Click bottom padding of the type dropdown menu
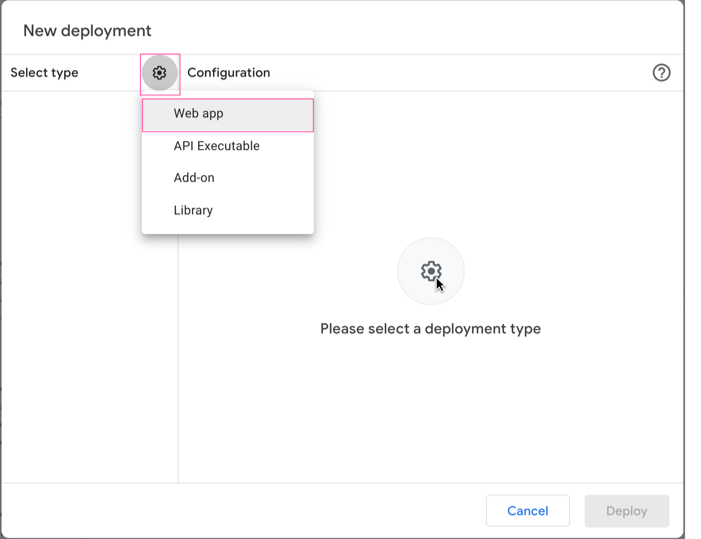The height and width of the screenshot is (539, 701). (x=228, y=230)
